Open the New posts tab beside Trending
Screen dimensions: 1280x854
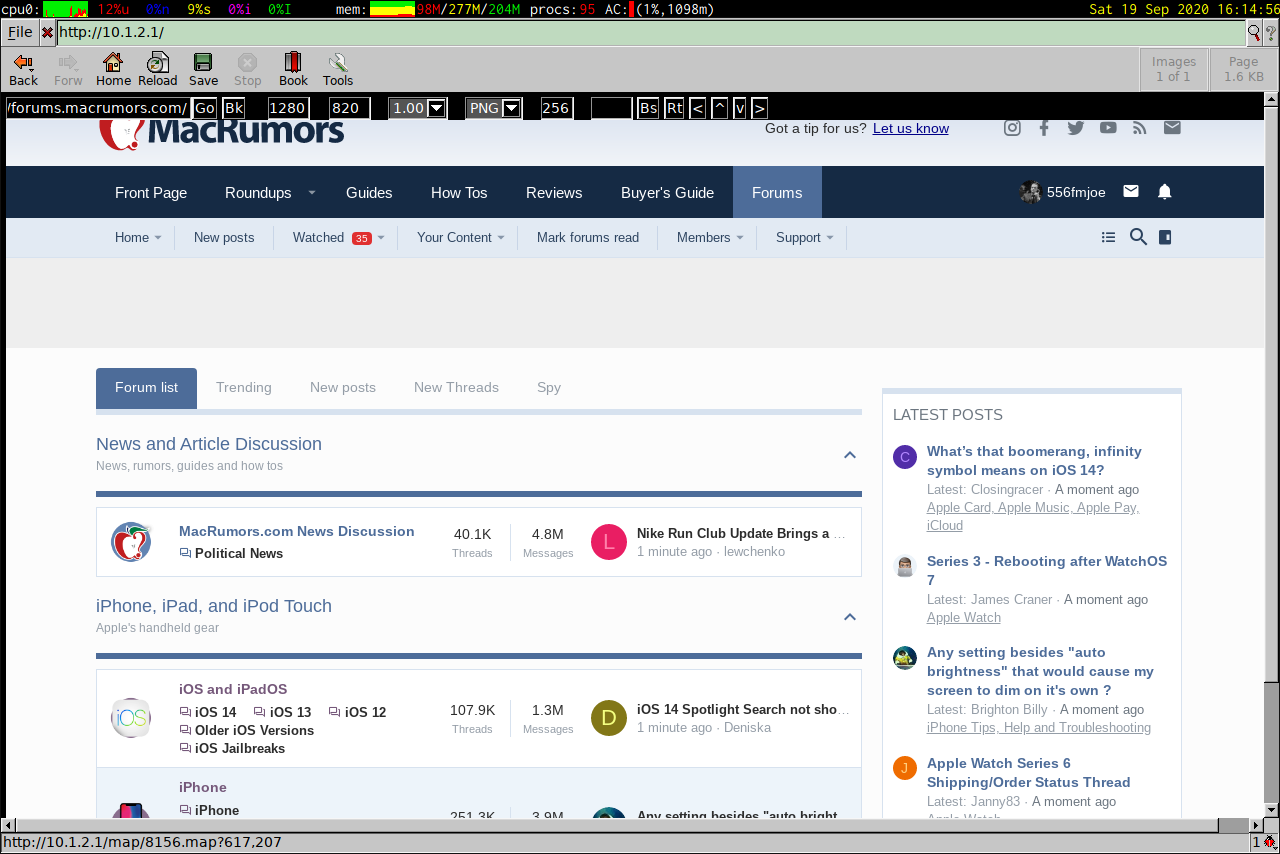(343, 388)
